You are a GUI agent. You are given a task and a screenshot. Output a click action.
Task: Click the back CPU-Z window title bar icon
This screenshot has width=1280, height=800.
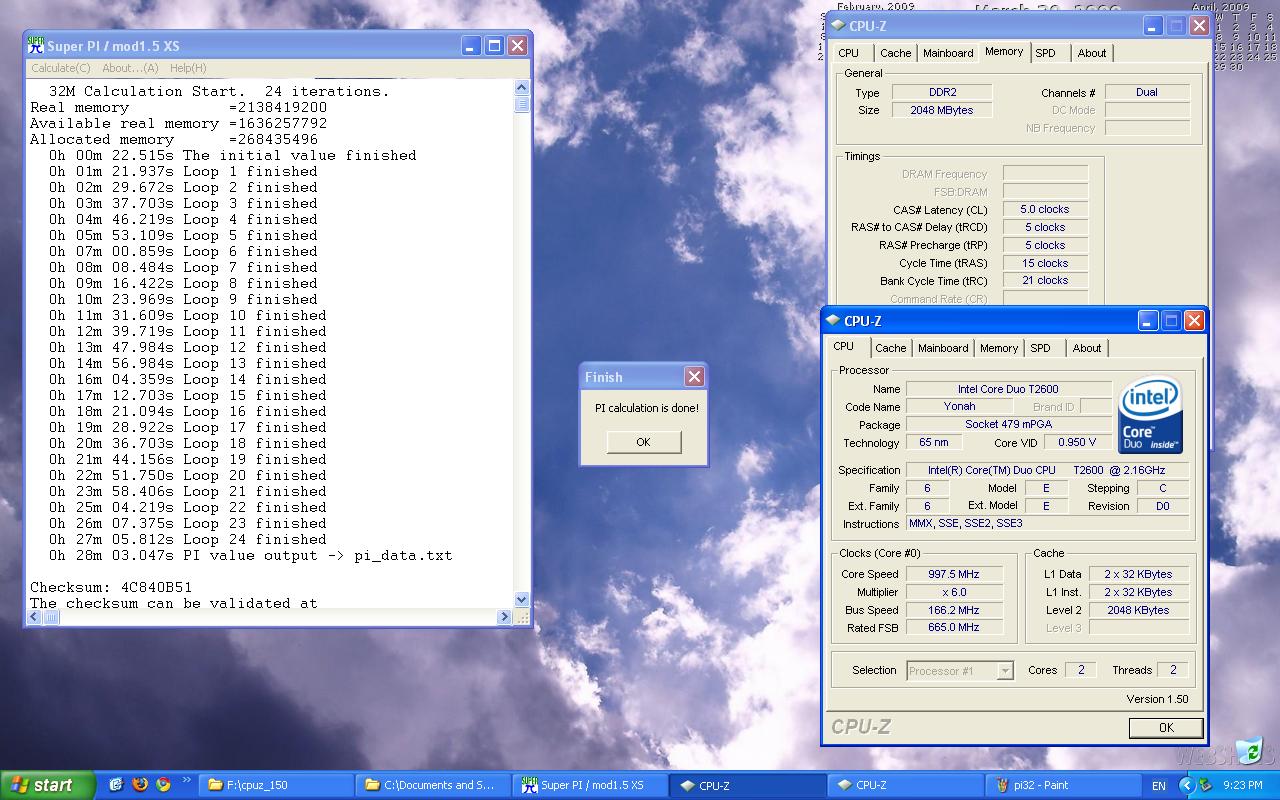tap(837, 26)
